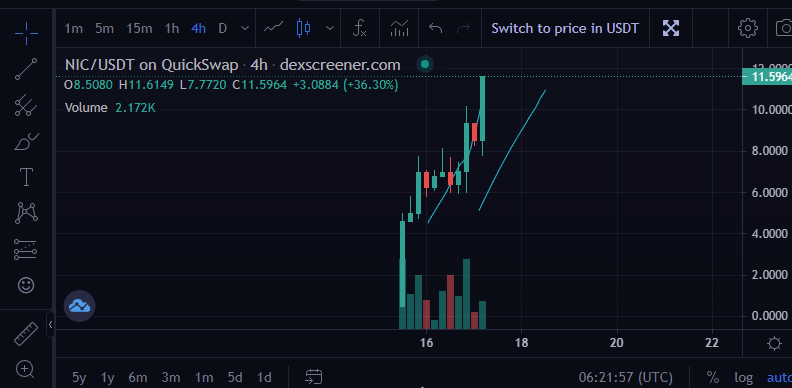Select the line chart type
Viewport: 792px width, 388px height.
[273, 28]
